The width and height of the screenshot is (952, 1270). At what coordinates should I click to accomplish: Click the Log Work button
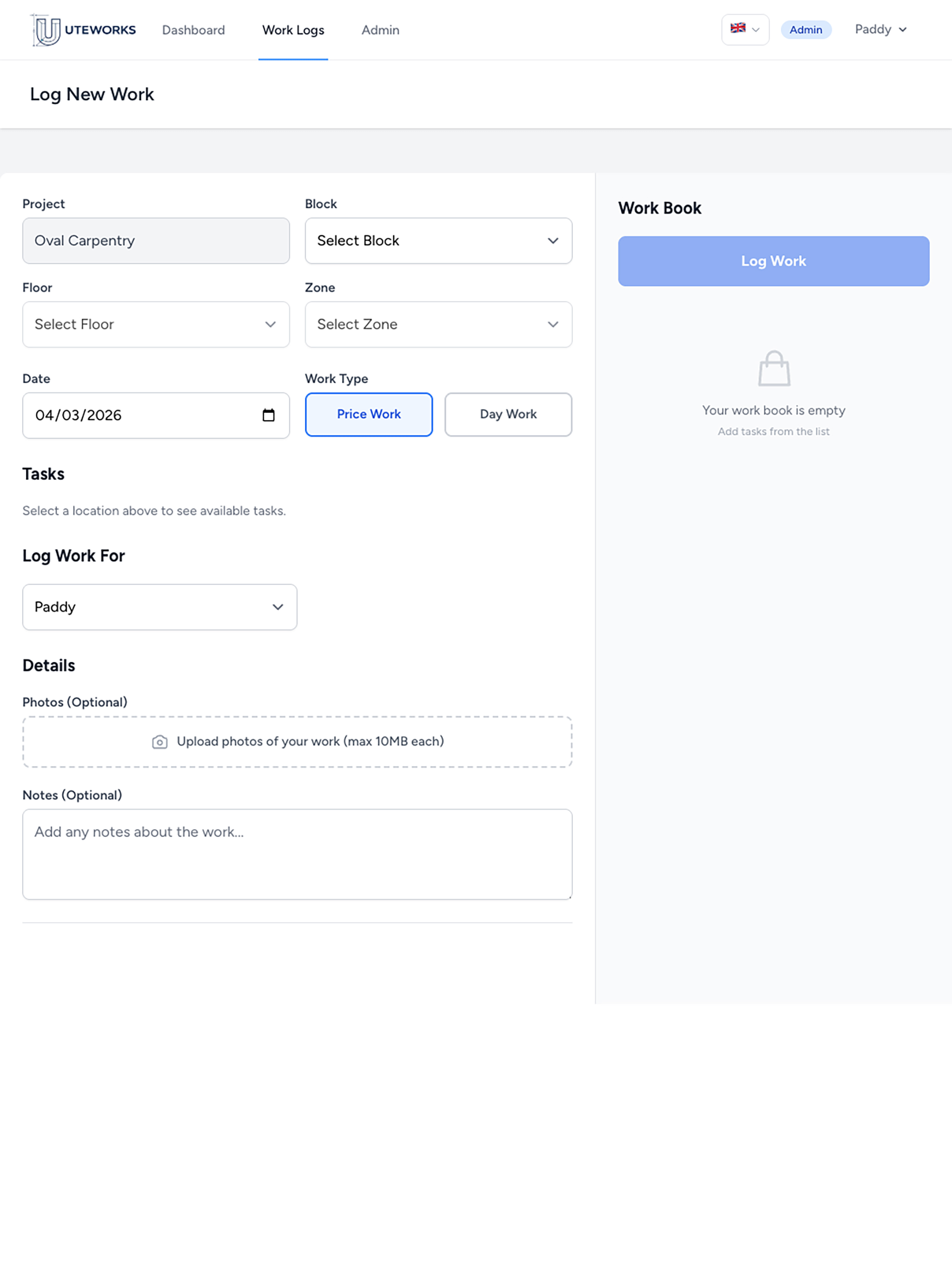pyautogui.click(x=773, y=261)
